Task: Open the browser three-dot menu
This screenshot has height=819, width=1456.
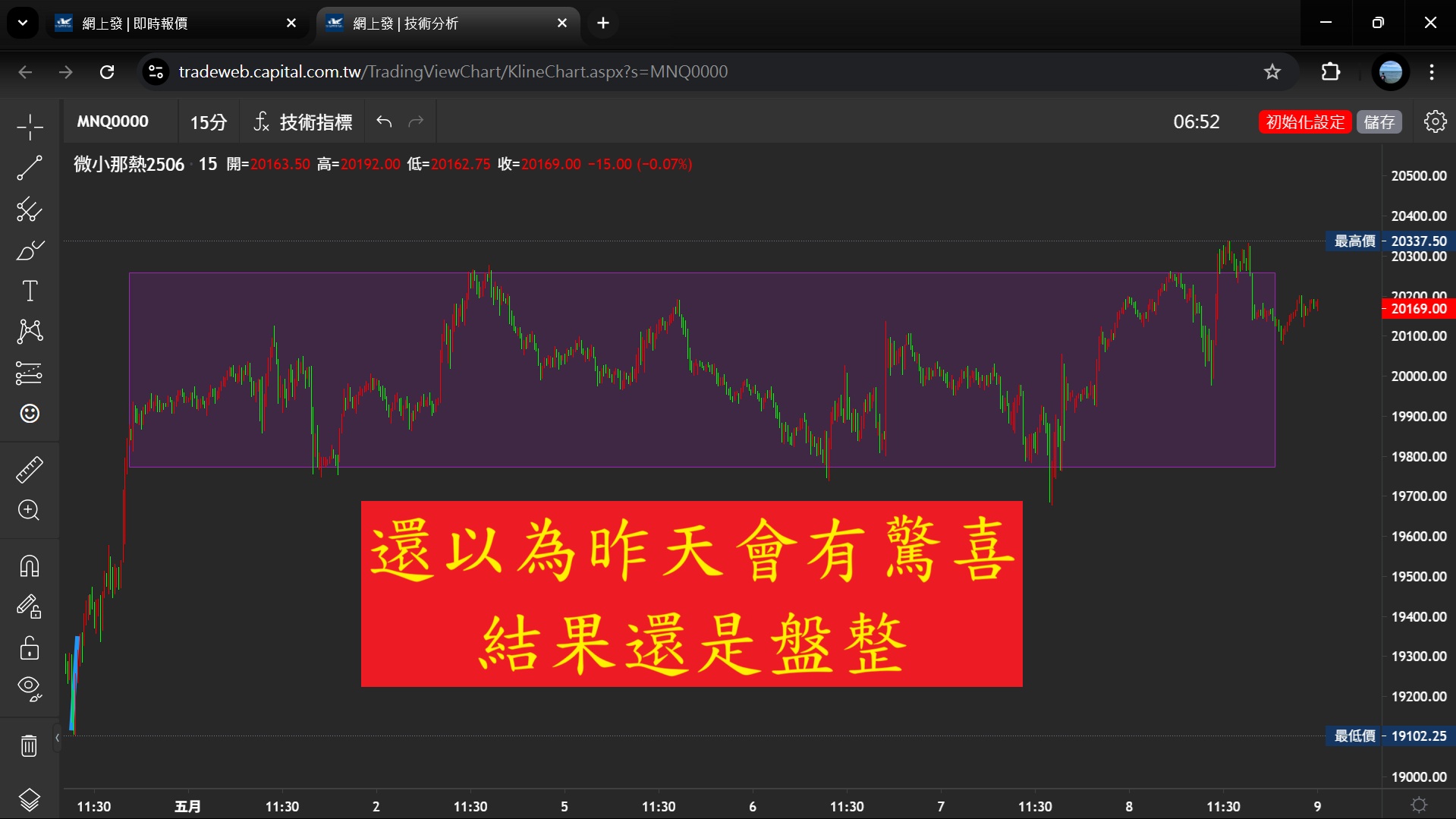Action: [x=1432, y=72]
